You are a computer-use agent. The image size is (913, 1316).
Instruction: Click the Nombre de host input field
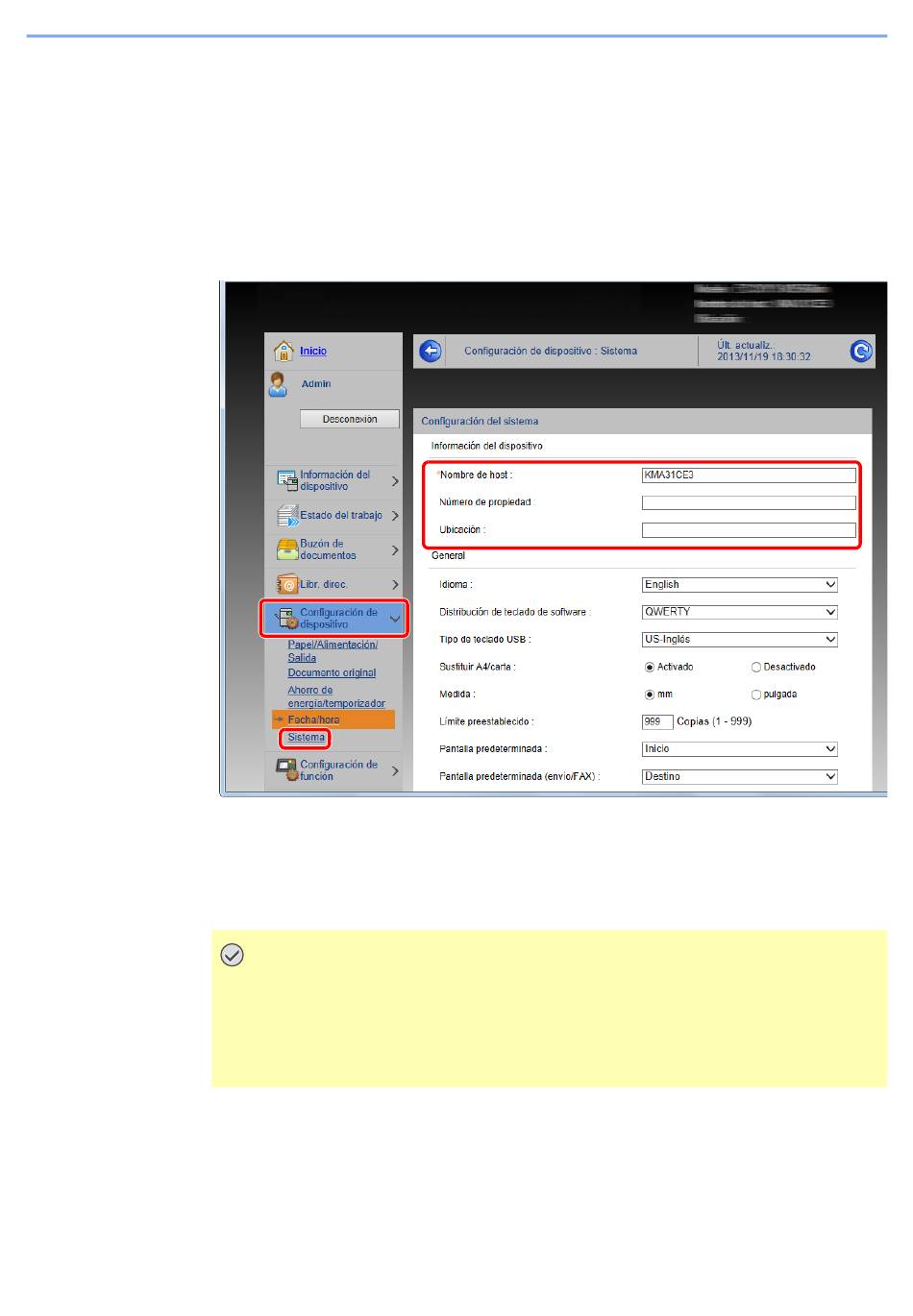pos(749,475)
